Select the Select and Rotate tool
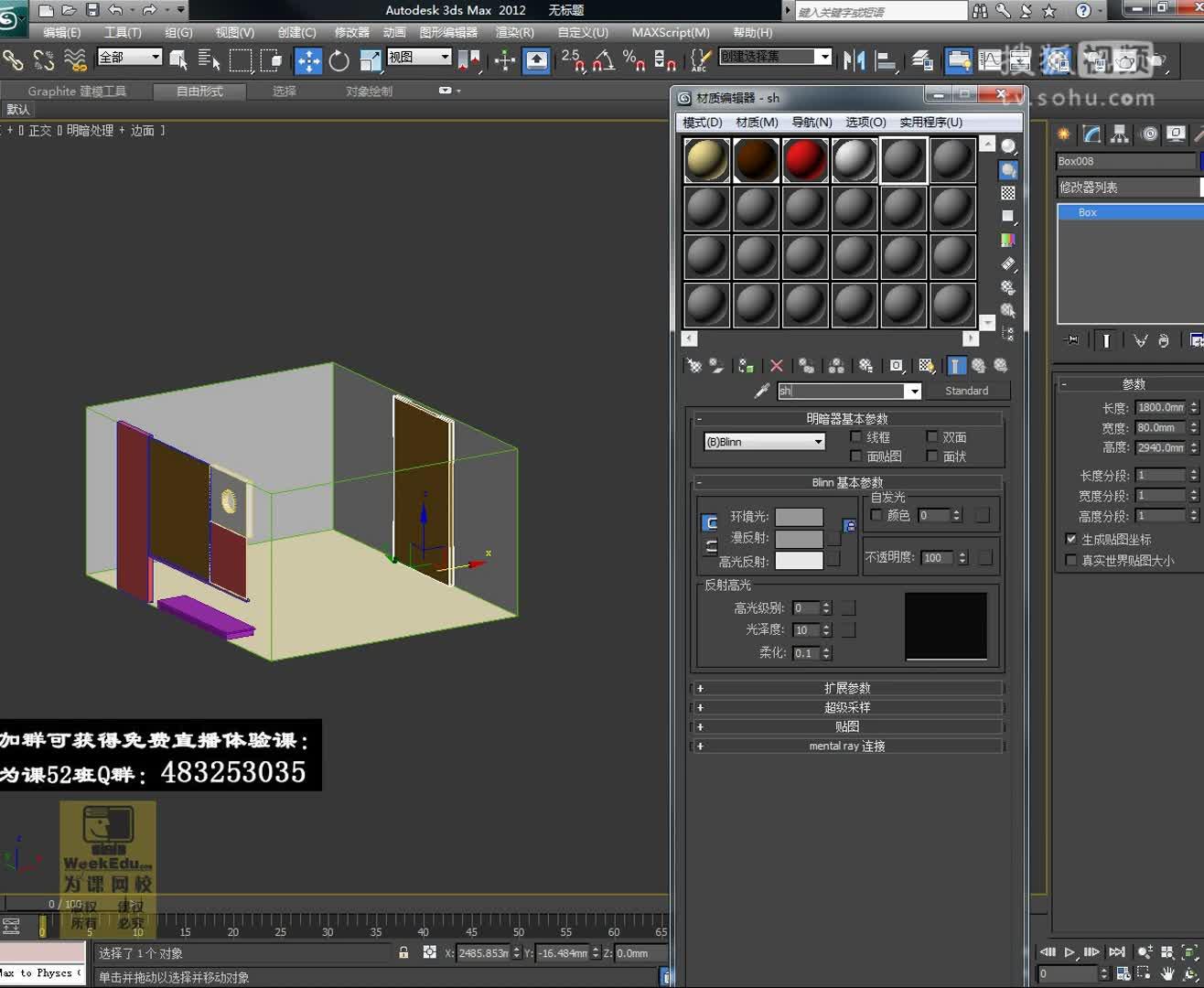Image resolution: width=1204 pixels, height=988 pixels. (339, 62)
